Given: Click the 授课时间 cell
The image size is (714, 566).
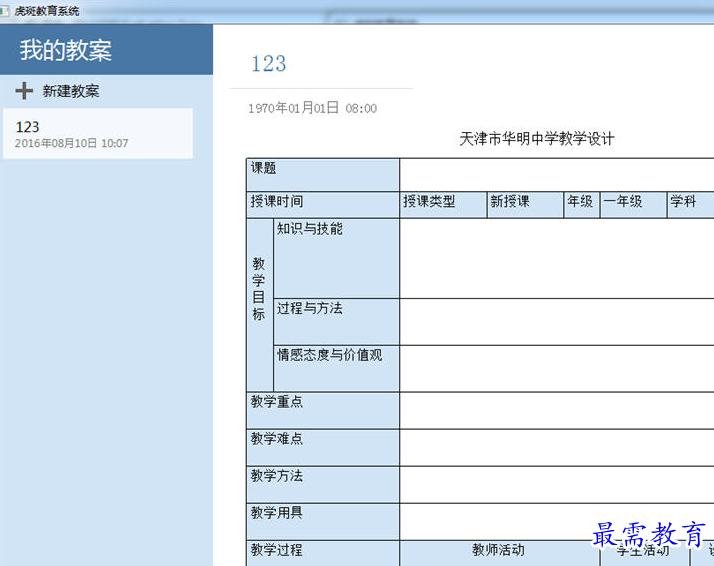Looking at the screenshot, I should click(323, 205).
